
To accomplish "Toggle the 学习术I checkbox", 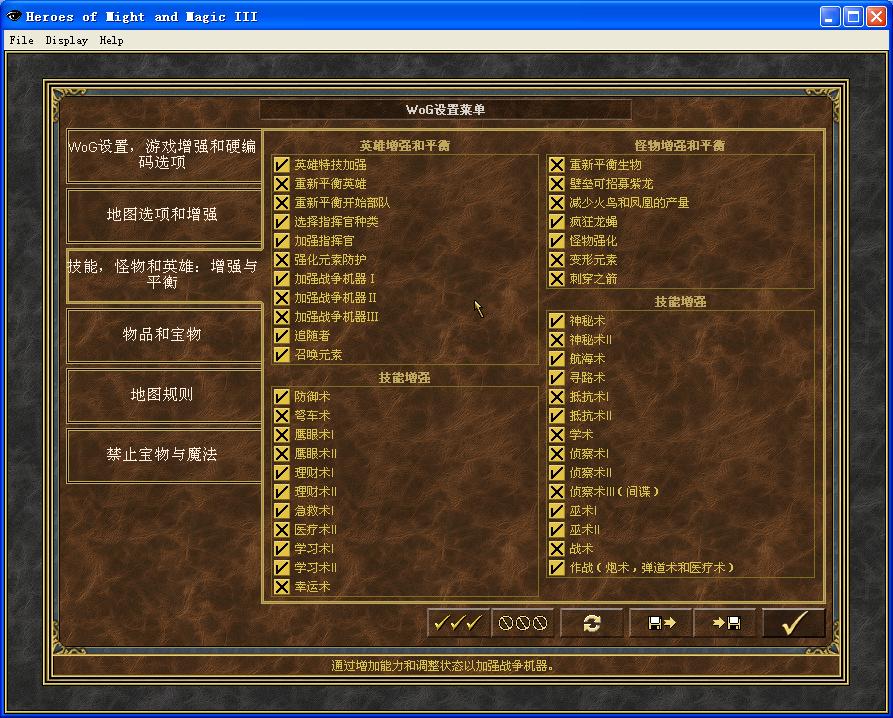I will tap(281, 549).
